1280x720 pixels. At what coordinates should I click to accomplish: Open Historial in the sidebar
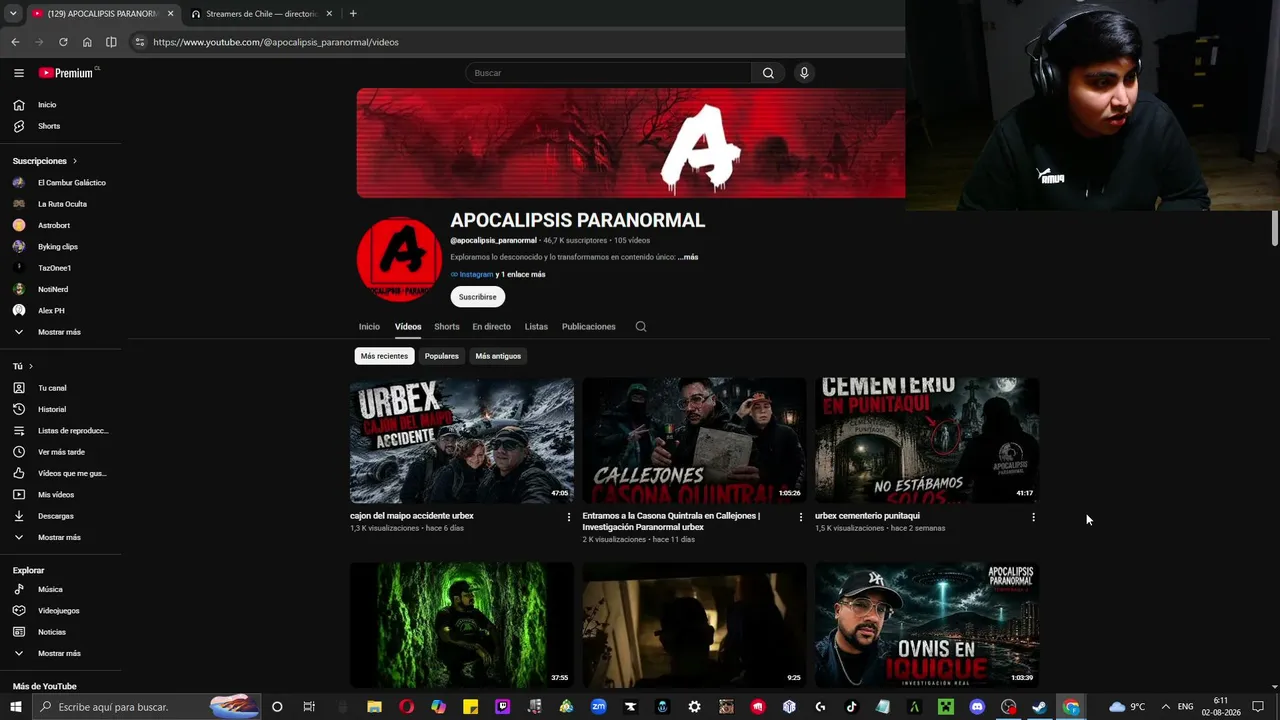52,409
